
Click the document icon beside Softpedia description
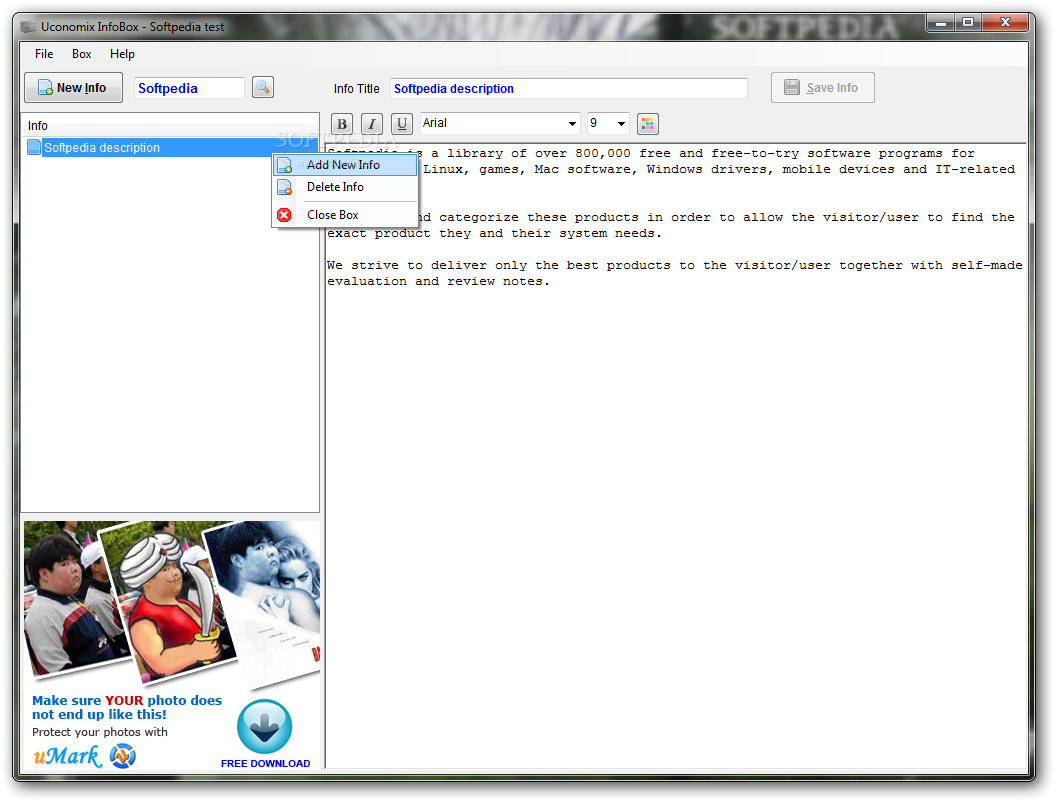pyautogui.click(x=34, y=147)
